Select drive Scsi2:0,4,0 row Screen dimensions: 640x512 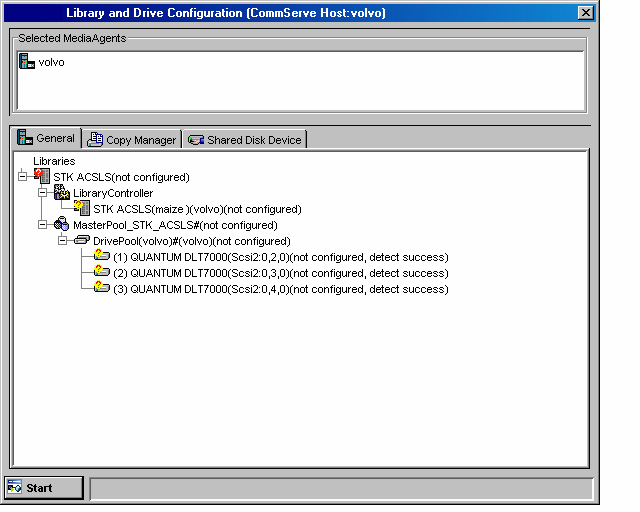click(x=280, y=289)
